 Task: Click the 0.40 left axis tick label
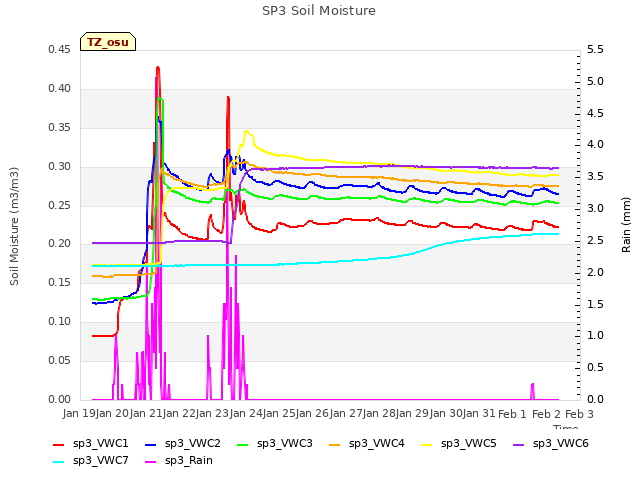(59, 89)
